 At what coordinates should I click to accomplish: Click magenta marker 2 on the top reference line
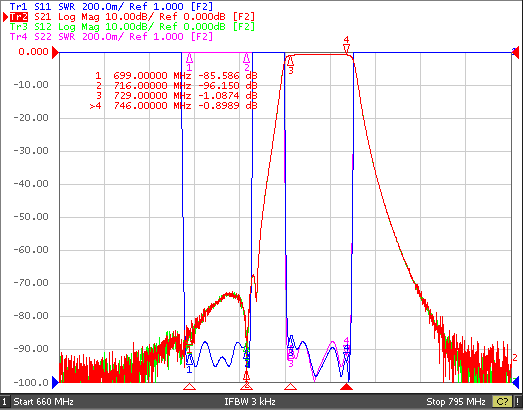click(x=246, y=62)
